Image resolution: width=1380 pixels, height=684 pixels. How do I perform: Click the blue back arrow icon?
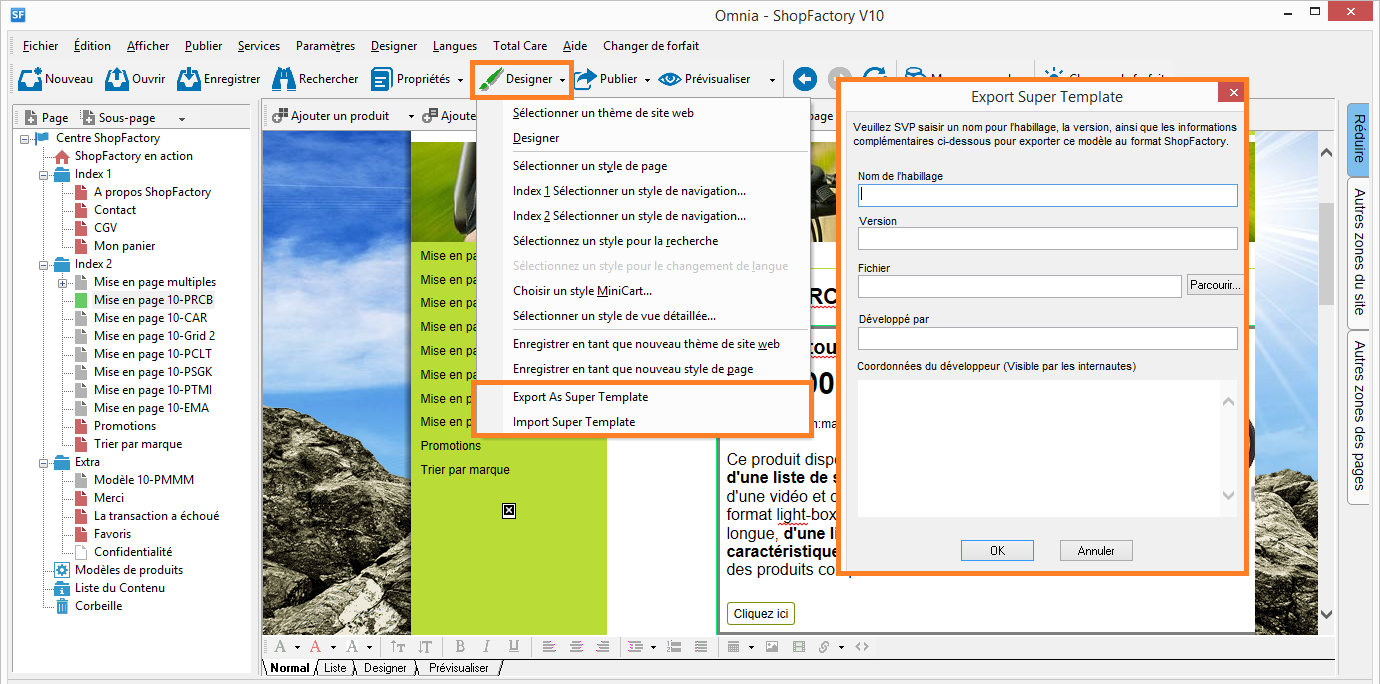pyautogui.click(x=805, y=79)
